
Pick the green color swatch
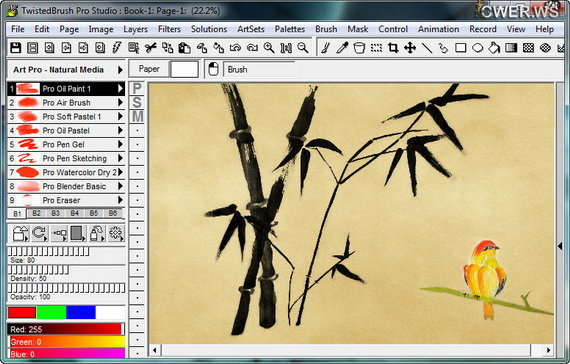click(51, 312)
